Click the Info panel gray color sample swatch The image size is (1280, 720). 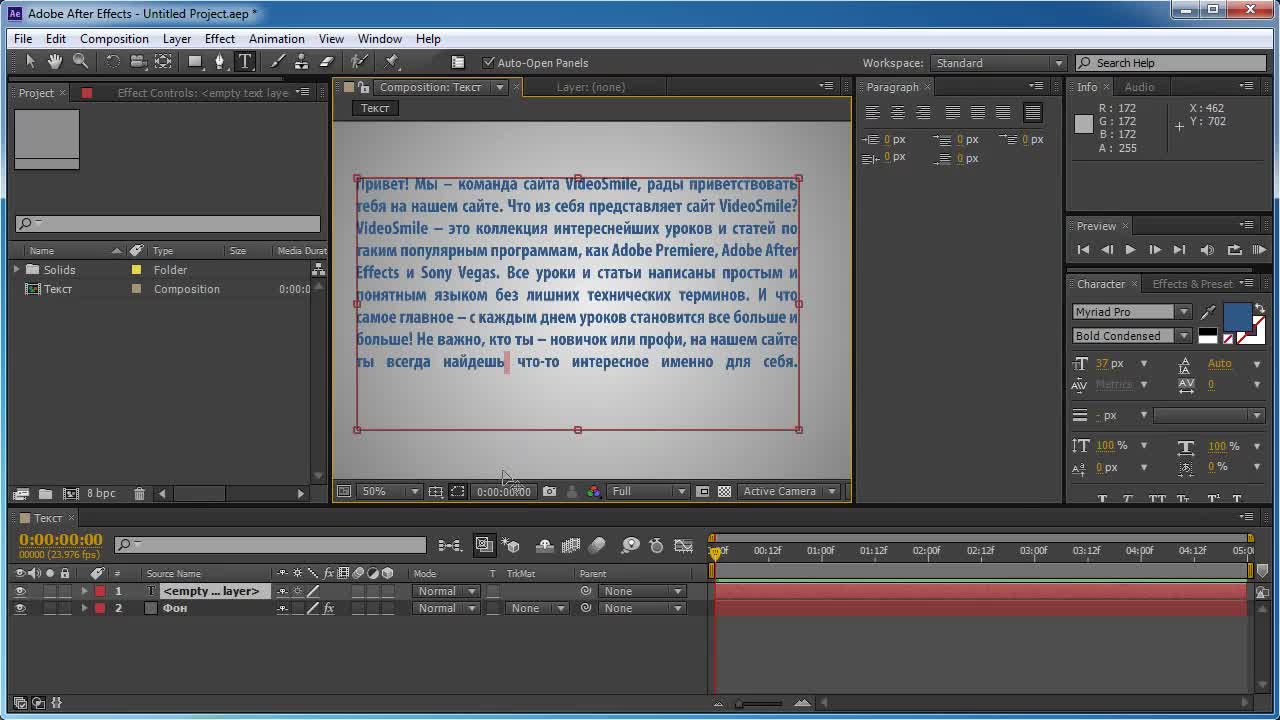coord(1084,124)
